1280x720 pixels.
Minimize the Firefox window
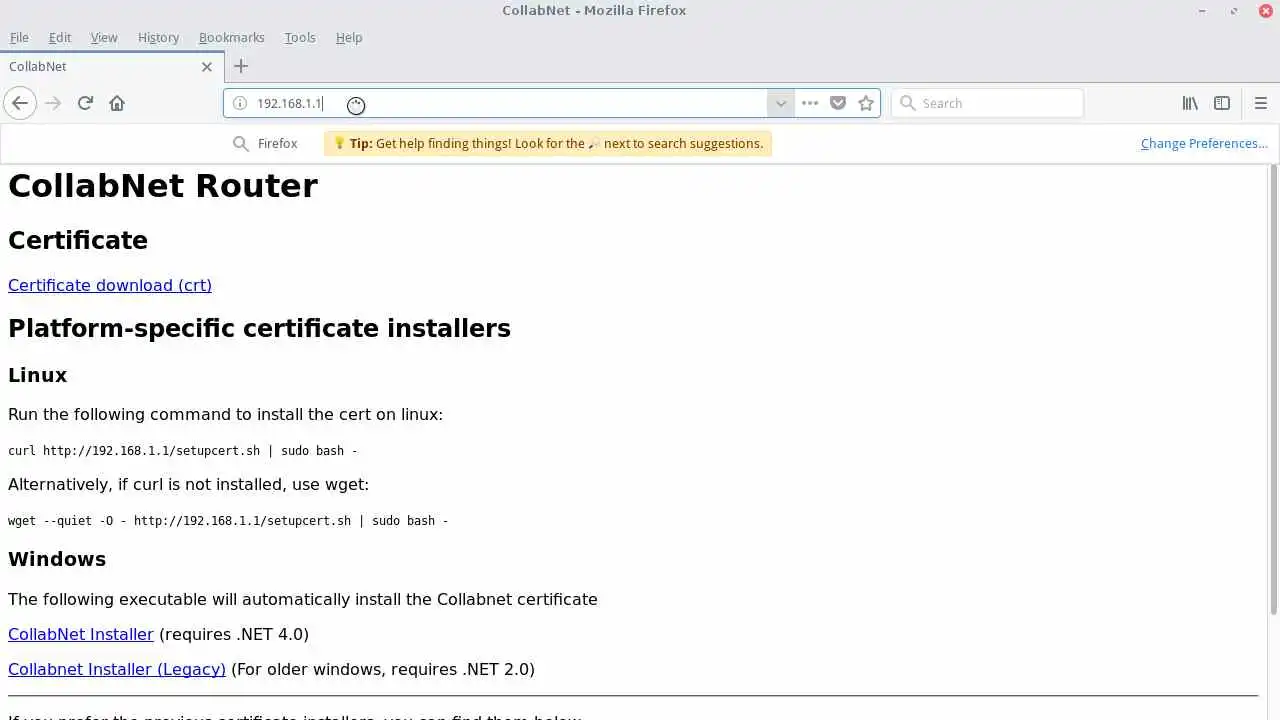click(1202, 10)
